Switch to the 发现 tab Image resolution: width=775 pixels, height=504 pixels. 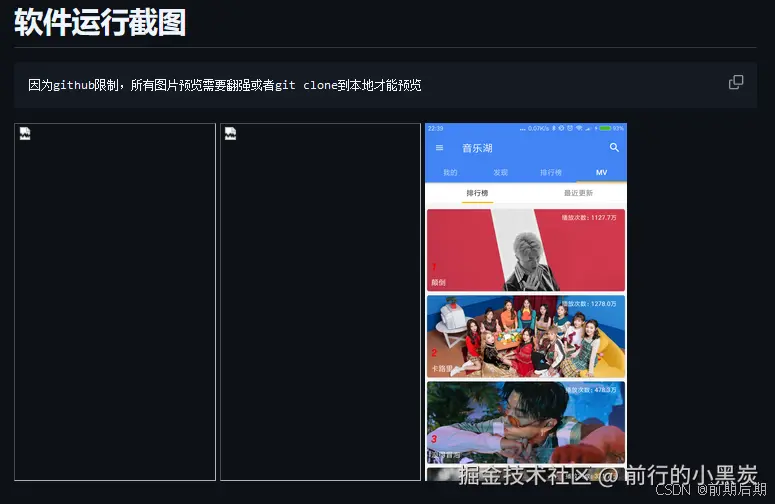pos(500,172)
